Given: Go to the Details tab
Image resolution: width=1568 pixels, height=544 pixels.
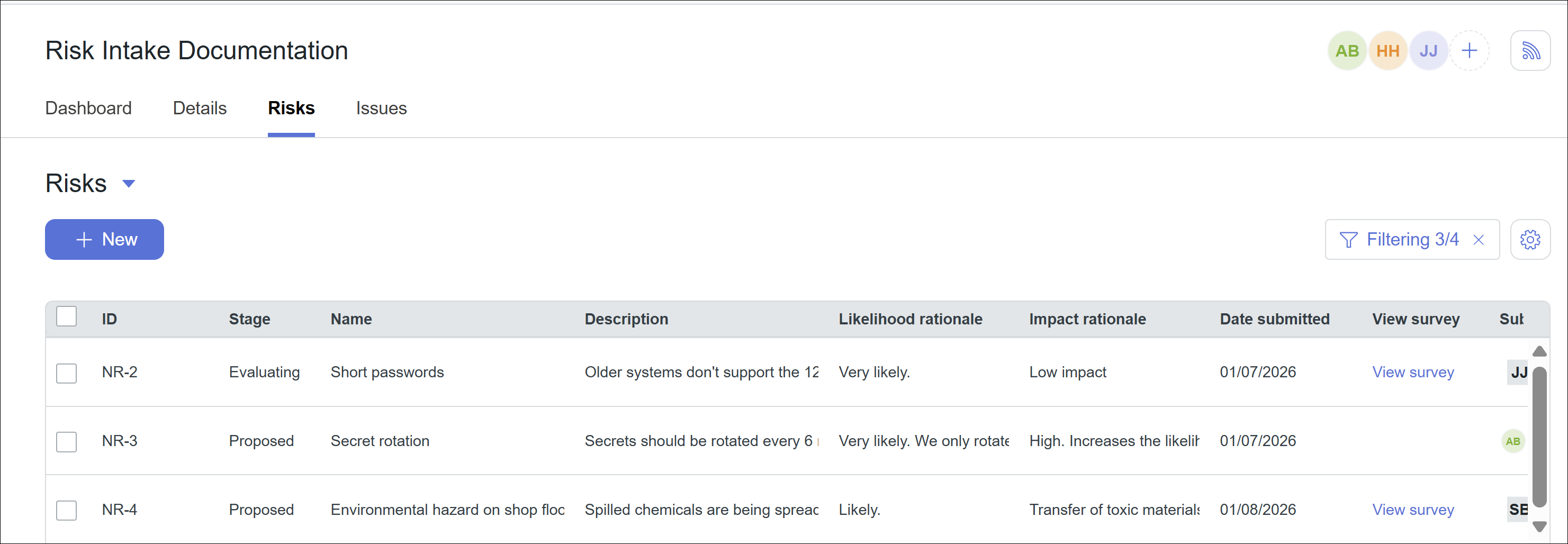Looking at the screenshot, I should tap(200, 108).
